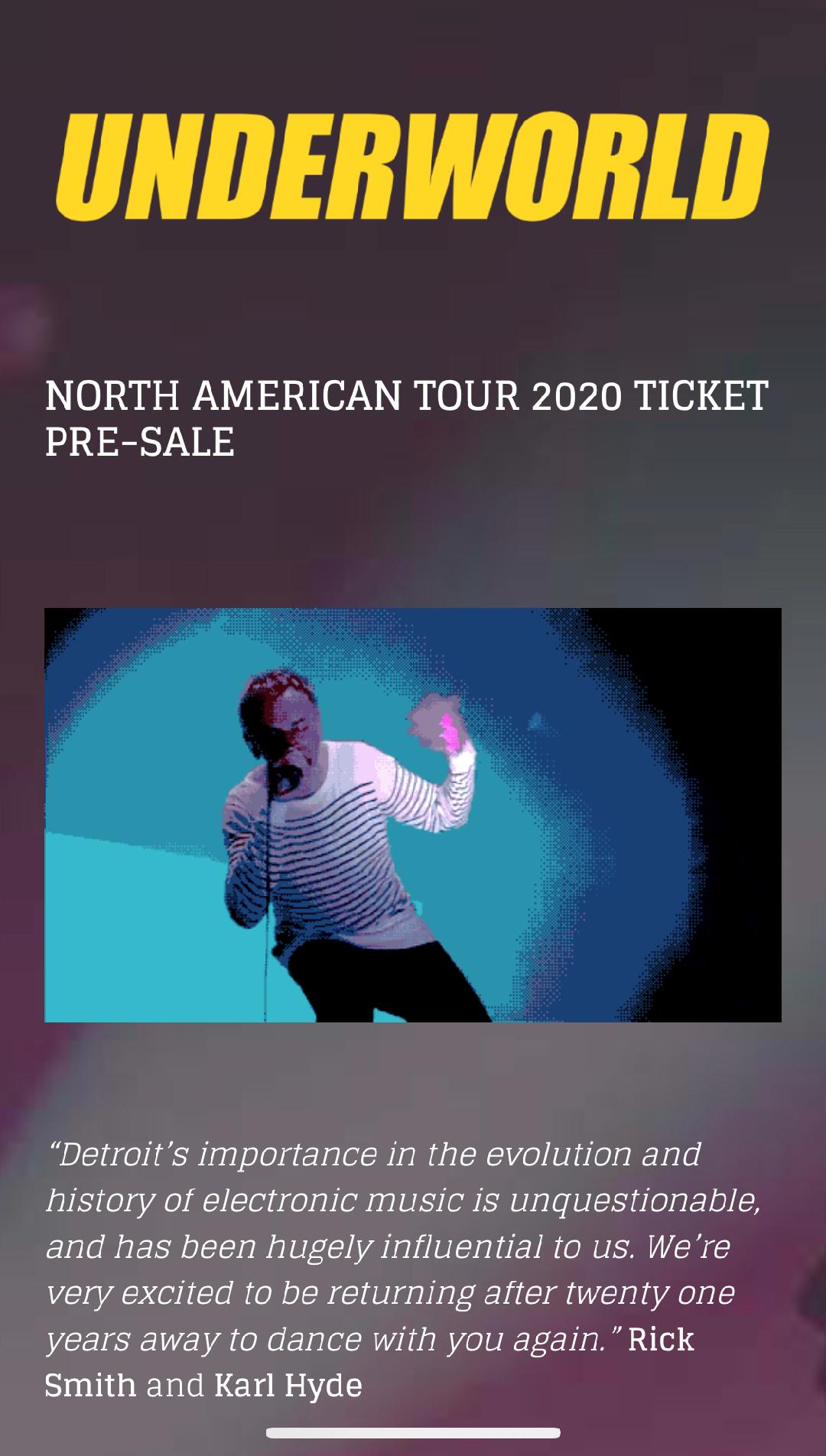The width and height of the screenshot is (826, 1456).
Task: Select the name Rick at the quote's end
Action: 661,1339
